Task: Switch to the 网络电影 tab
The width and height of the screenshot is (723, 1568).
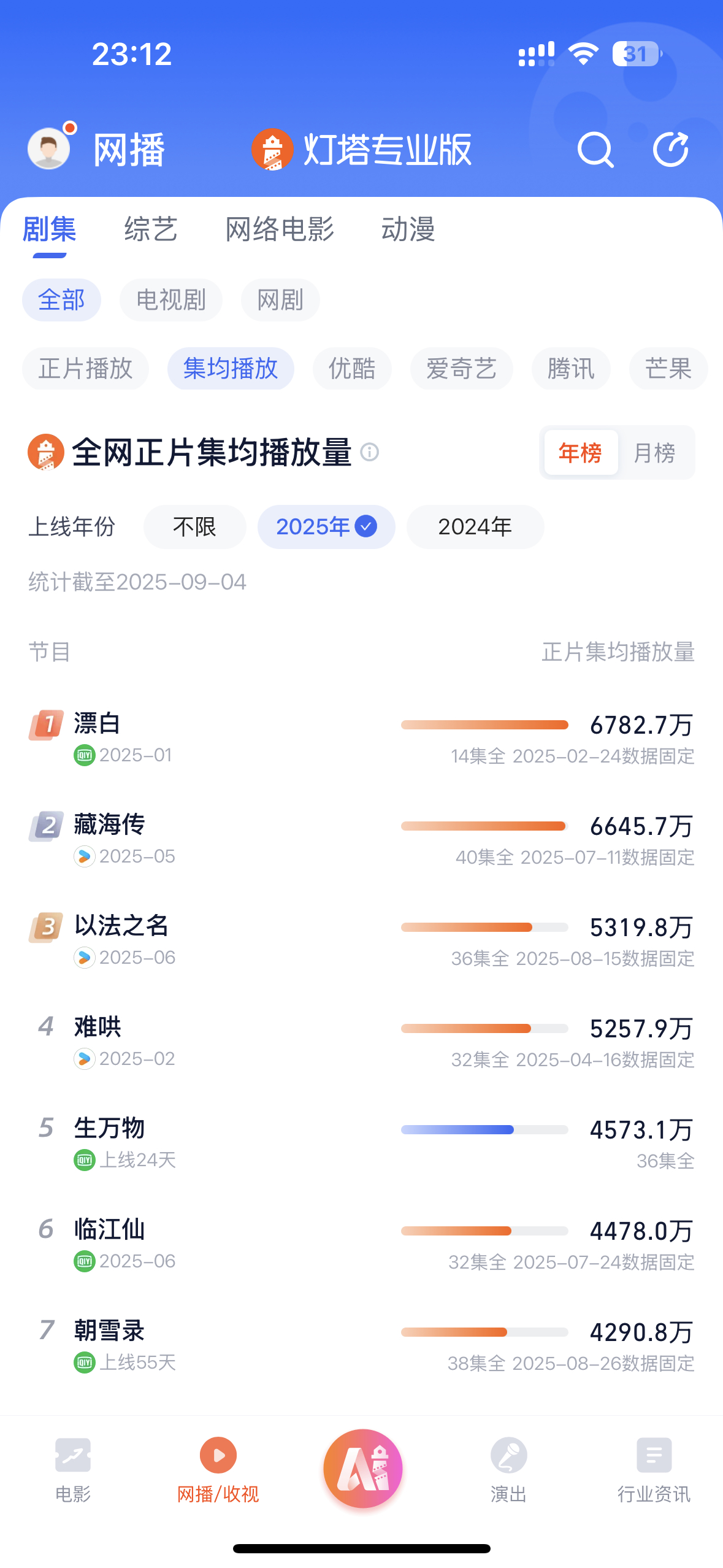Action: click(x=280, y=229)
